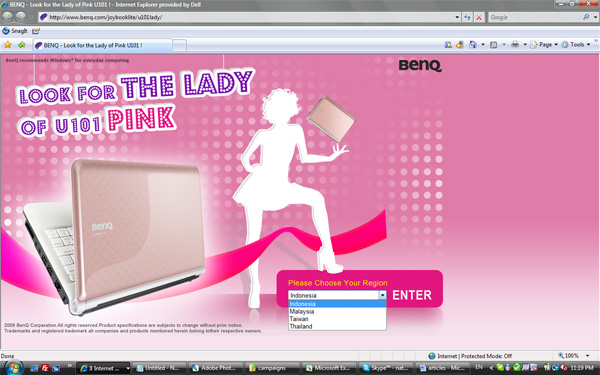The image size is (600, 375).
Task: Open a new blank browser tab
Action: (179, 46)
